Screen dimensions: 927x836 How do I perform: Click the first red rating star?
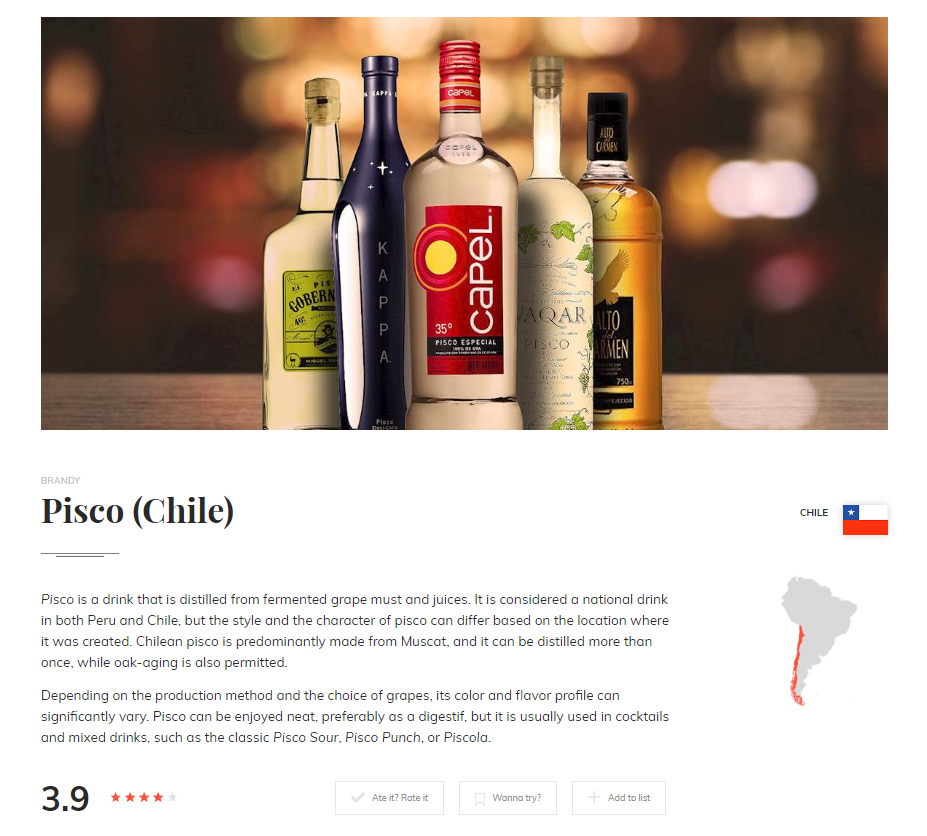tap(116, 797)
